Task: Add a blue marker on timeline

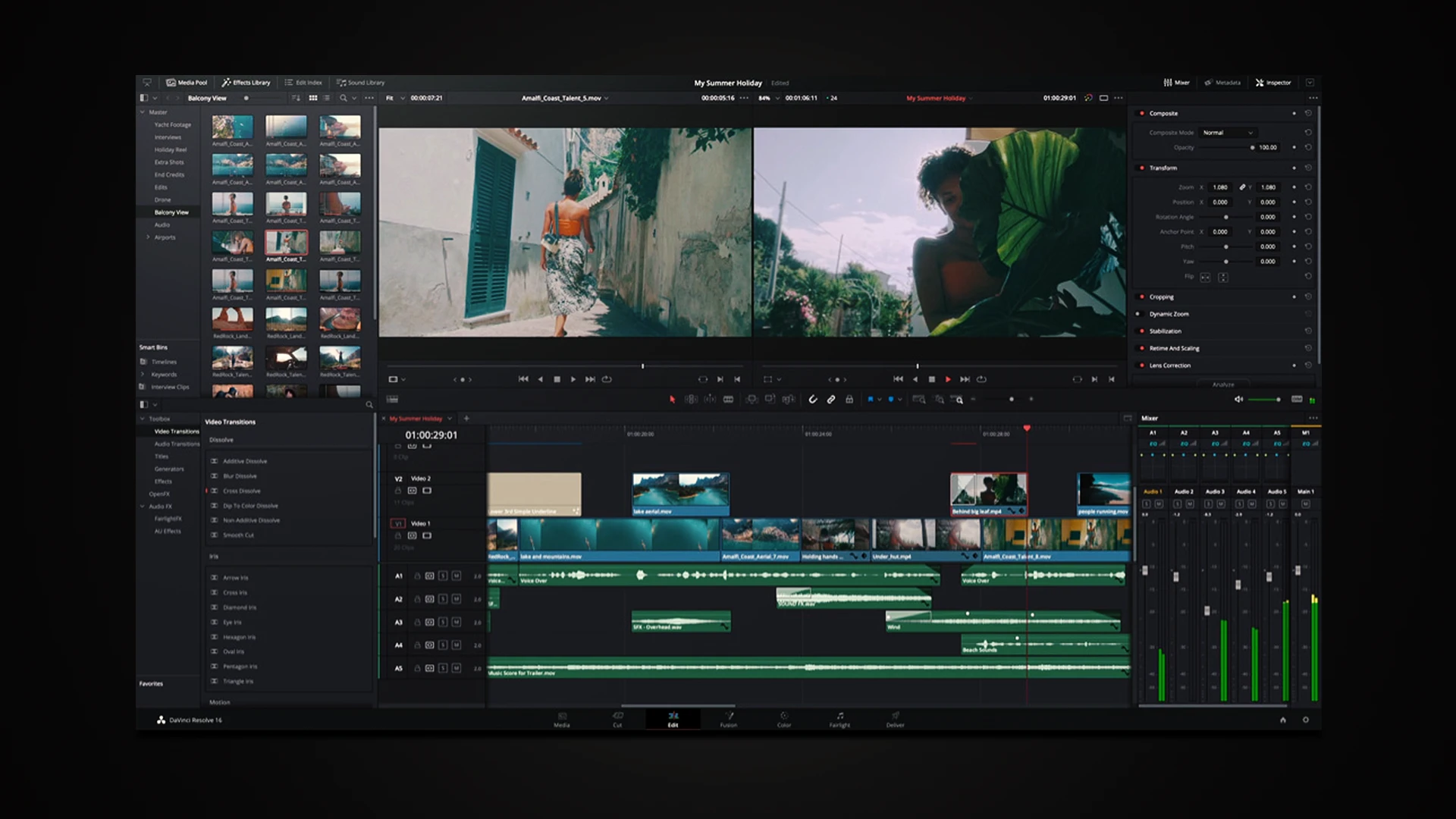Action: (x=891, y=400)
